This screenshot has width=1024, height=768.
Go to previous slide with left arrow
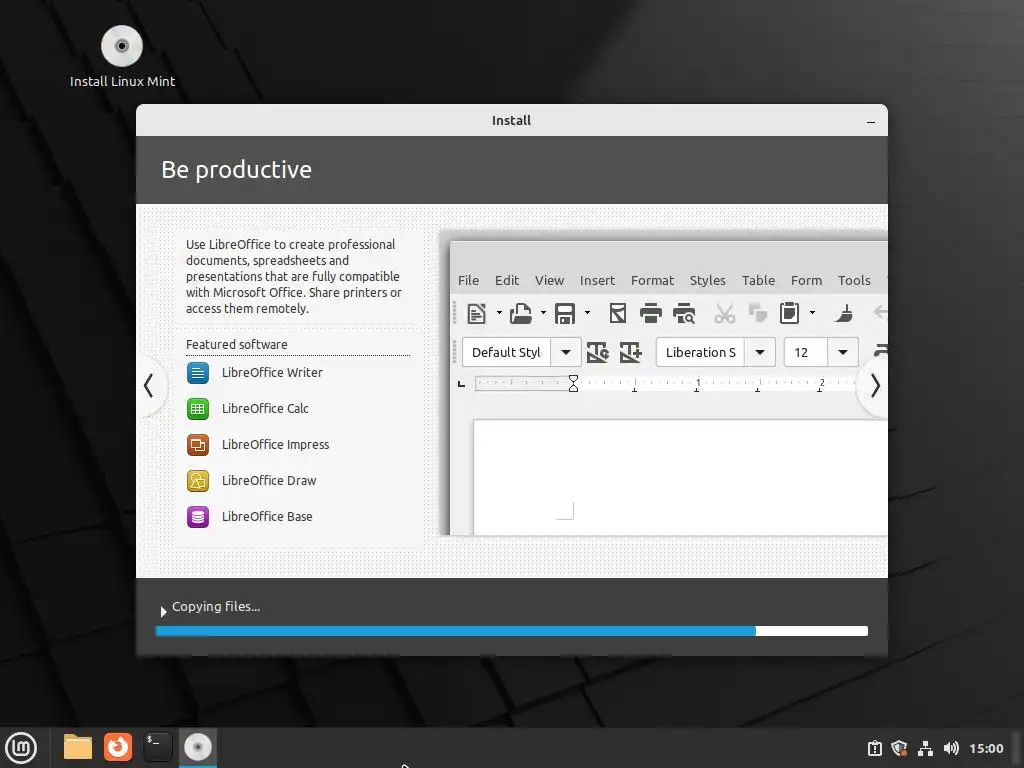(149, 386)
